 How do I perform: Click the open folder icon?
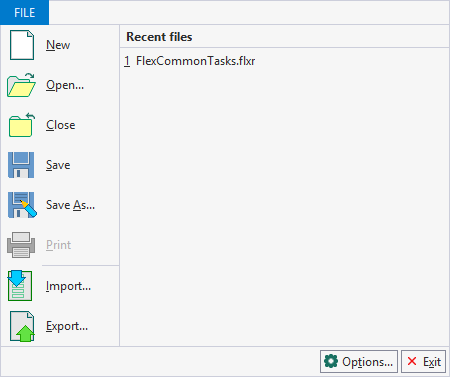click(x=21, y=85)
